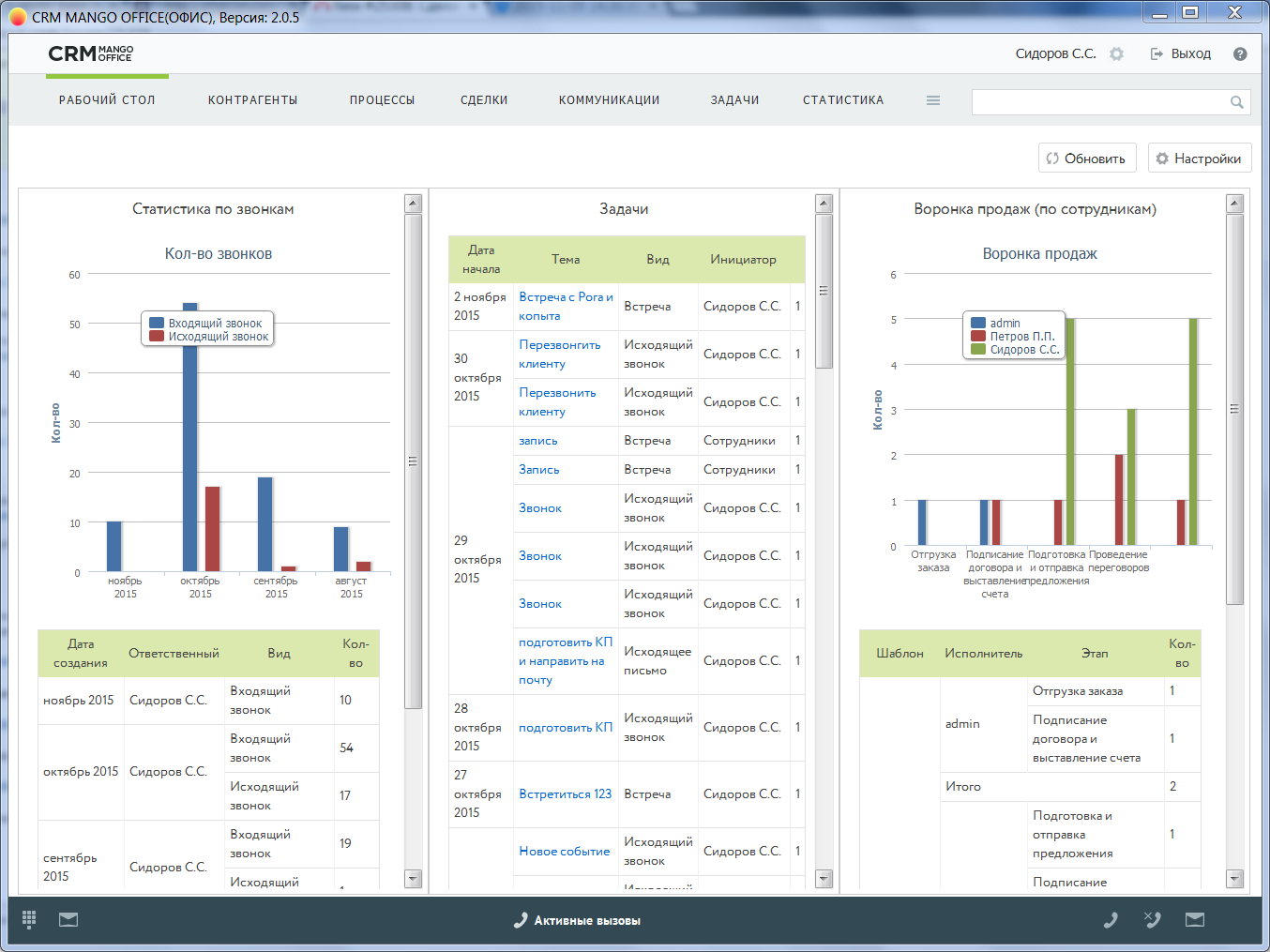This screenshot has width=1270, height=952.
Task: Toggle admin series in funnel legend
Action: click(x=978, y=324)
